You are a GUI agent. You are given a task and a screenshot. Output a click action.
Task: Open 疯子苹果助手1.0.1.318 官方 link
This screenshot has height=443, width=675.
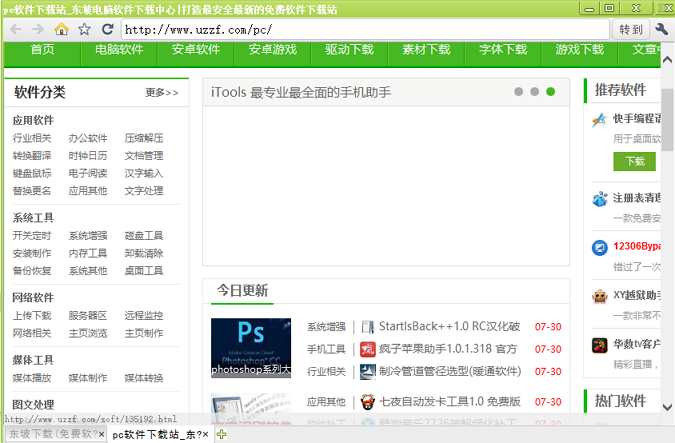[448, 349]
